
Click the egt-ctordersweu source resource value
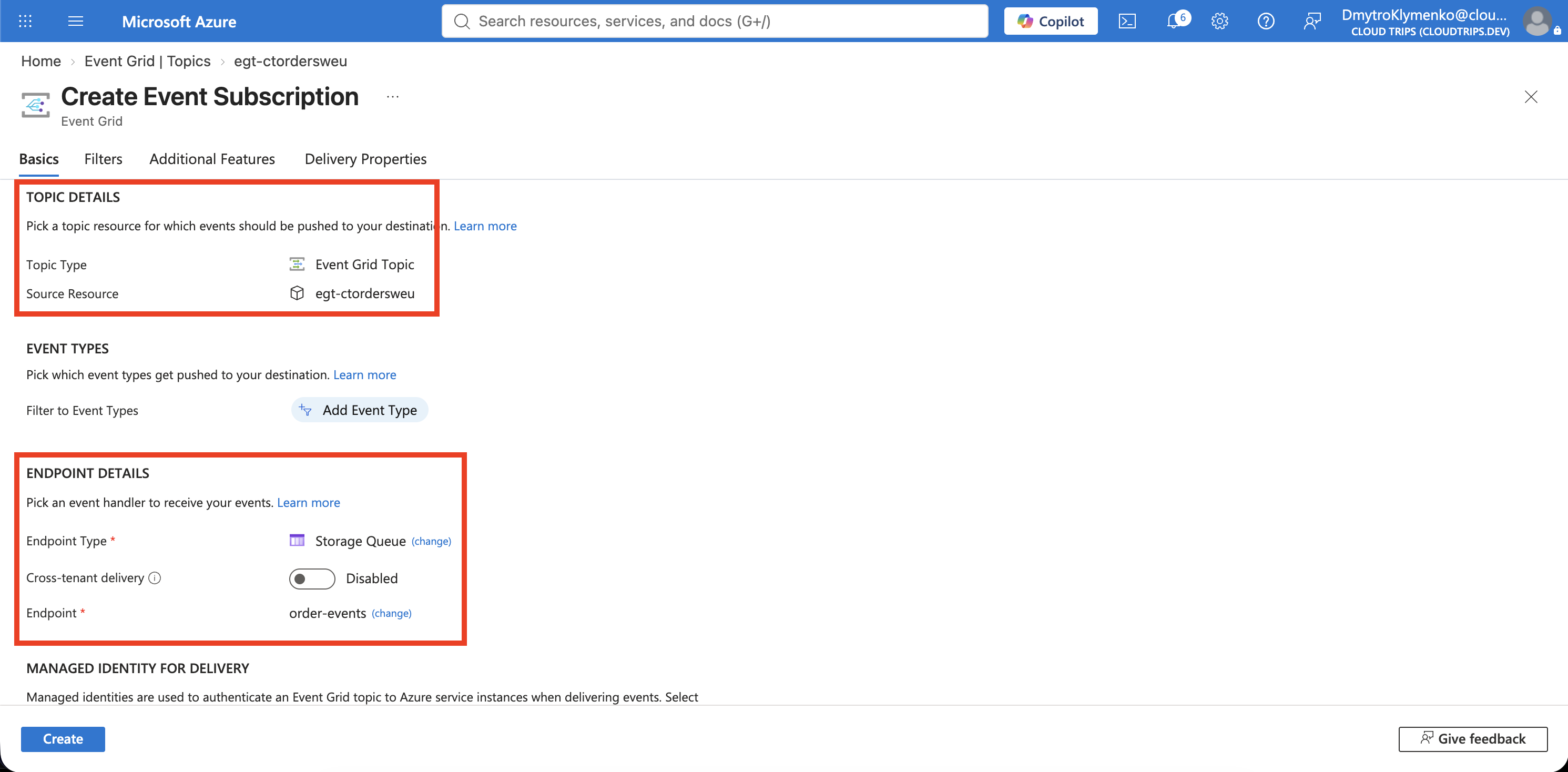click(364, 293)
